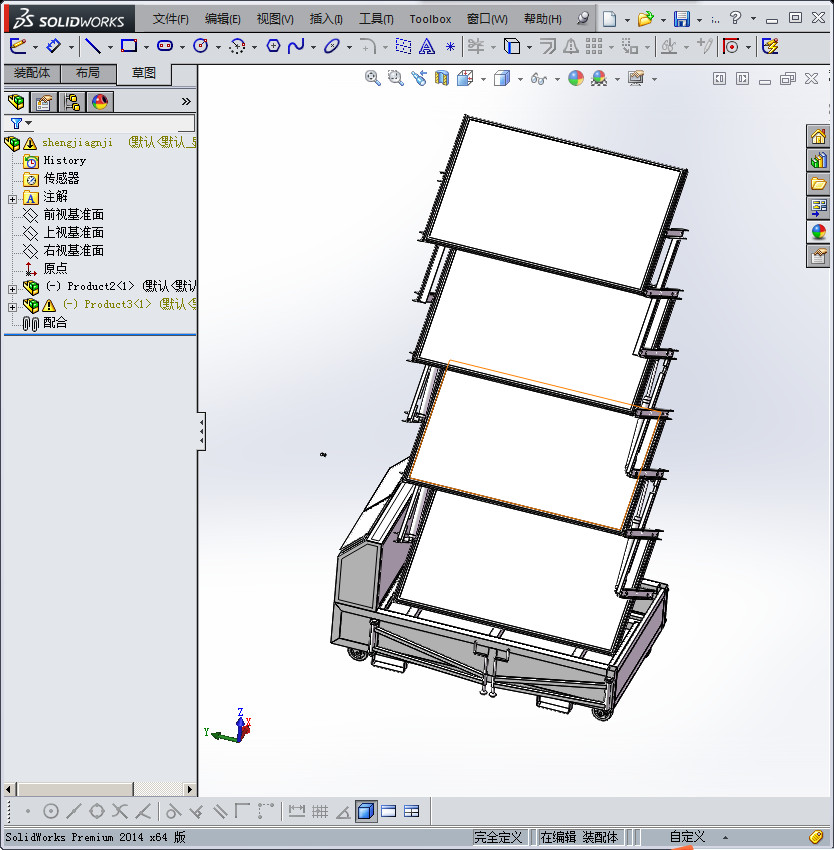Expand the Product2<1> component node
This screenshot has width=834, height=850.
pos(12,289)
